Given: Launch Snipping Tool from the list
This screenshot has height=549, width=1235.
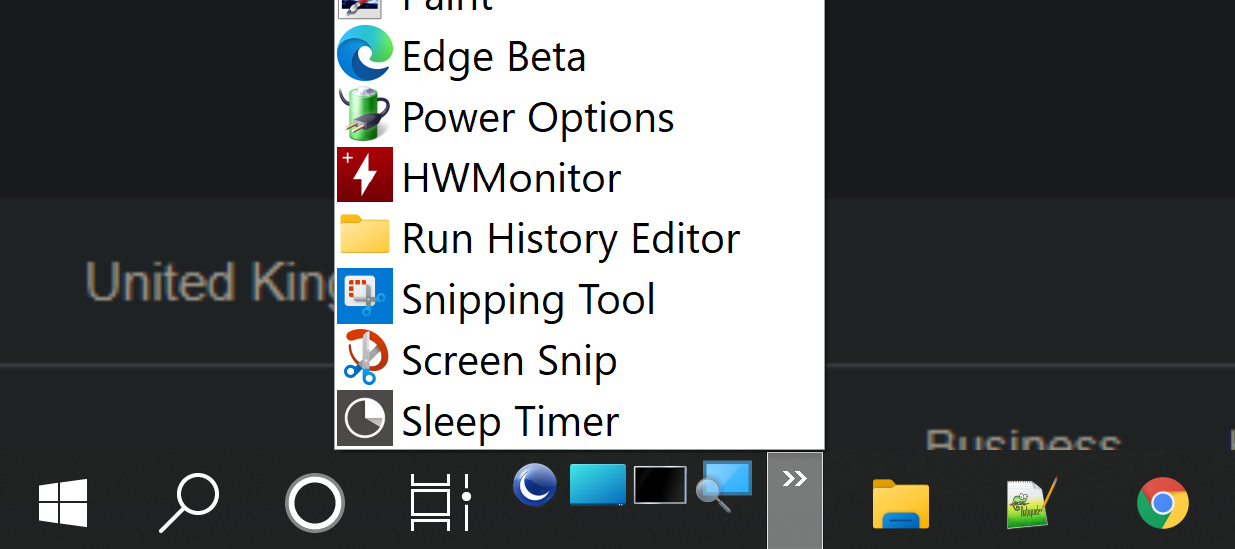Looking at the screenshot, I should [579, 299].
